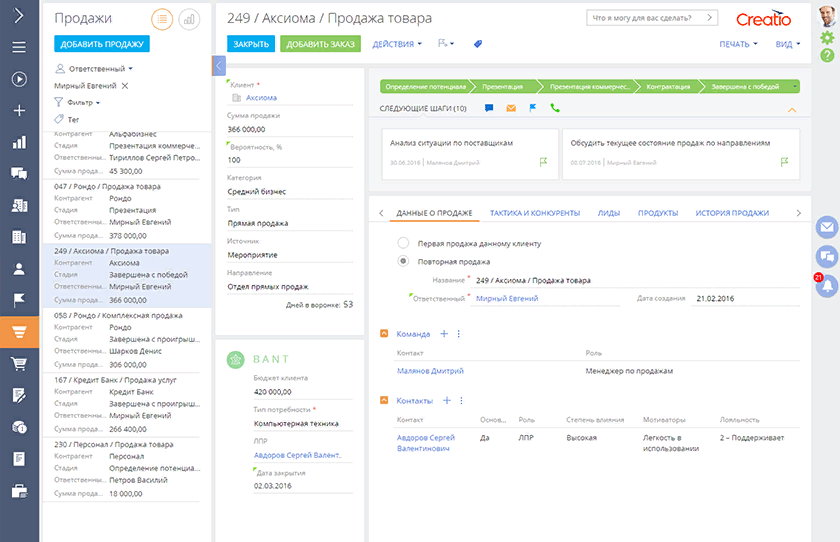Open the ДЕЙСТВИЯ dropdown menu
Viewport: 840px width, 542px height.
pos(396,44)
